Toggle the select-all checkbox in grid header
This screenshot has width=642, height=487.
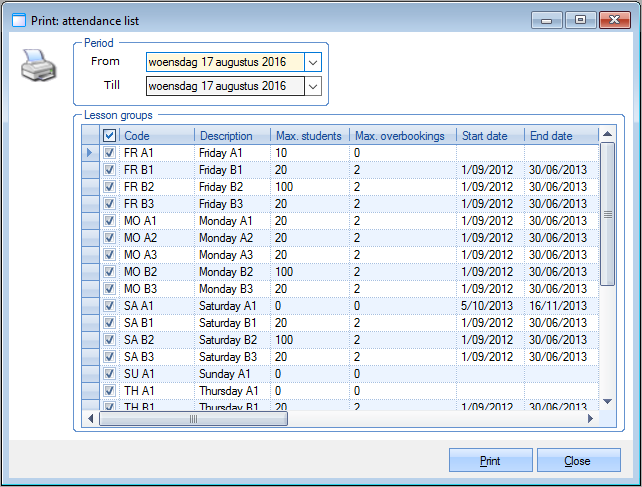tap(110, 136)
